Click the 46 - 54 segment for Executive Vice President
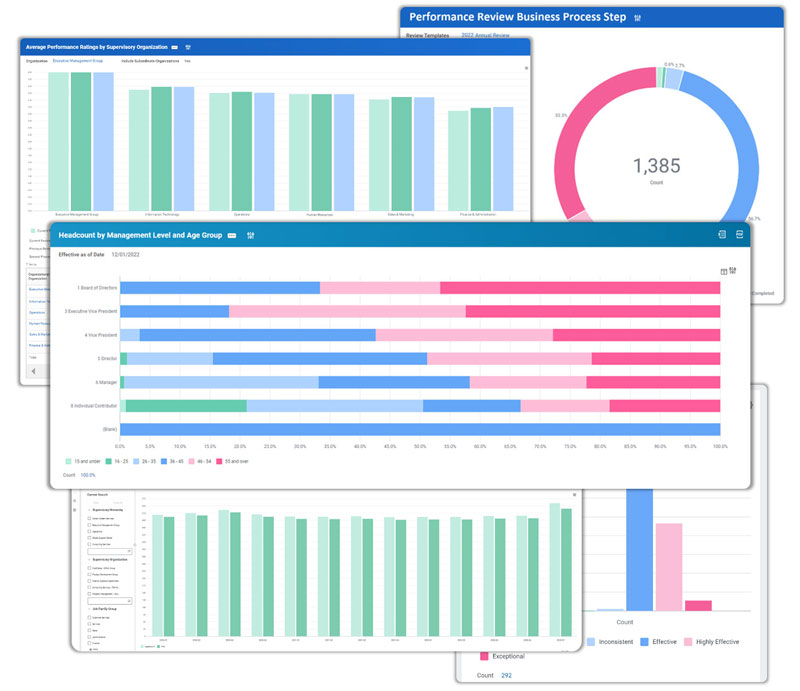This screenshot has width=800, height=691. 347,311
